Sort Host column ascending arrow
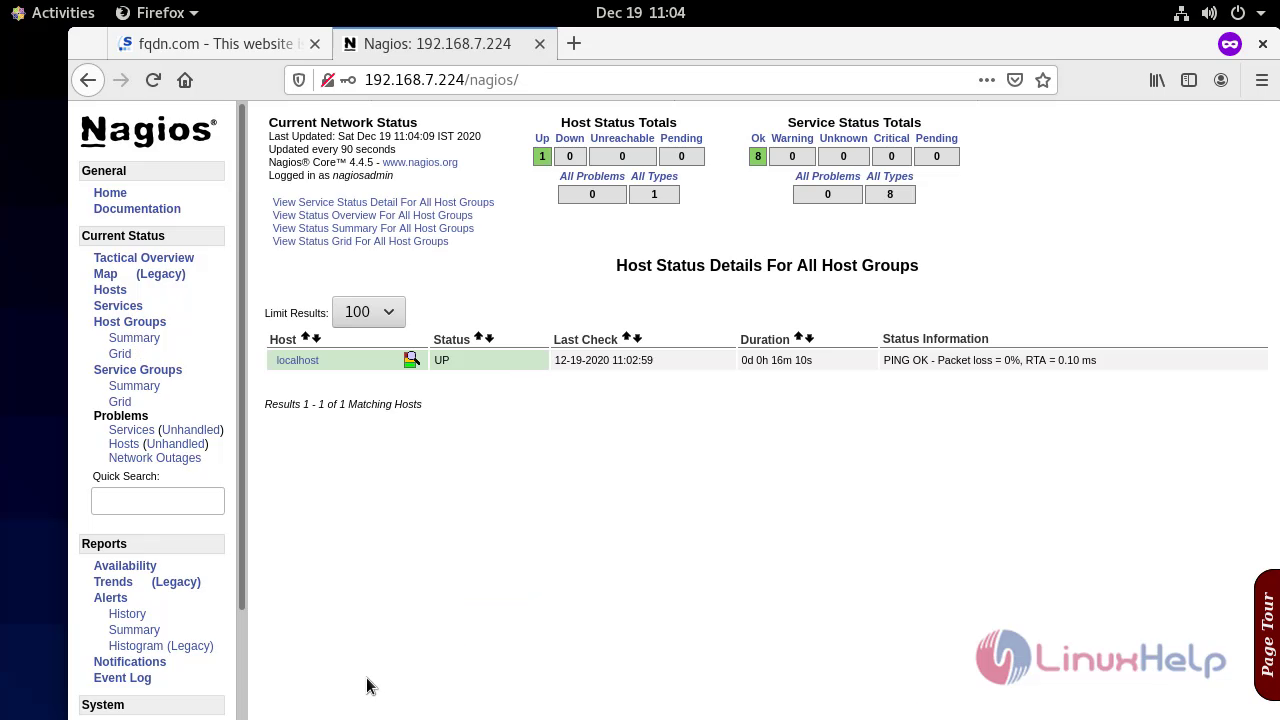Image resolution: width=1280 pixels, height=720 pixels. [305, 338]
